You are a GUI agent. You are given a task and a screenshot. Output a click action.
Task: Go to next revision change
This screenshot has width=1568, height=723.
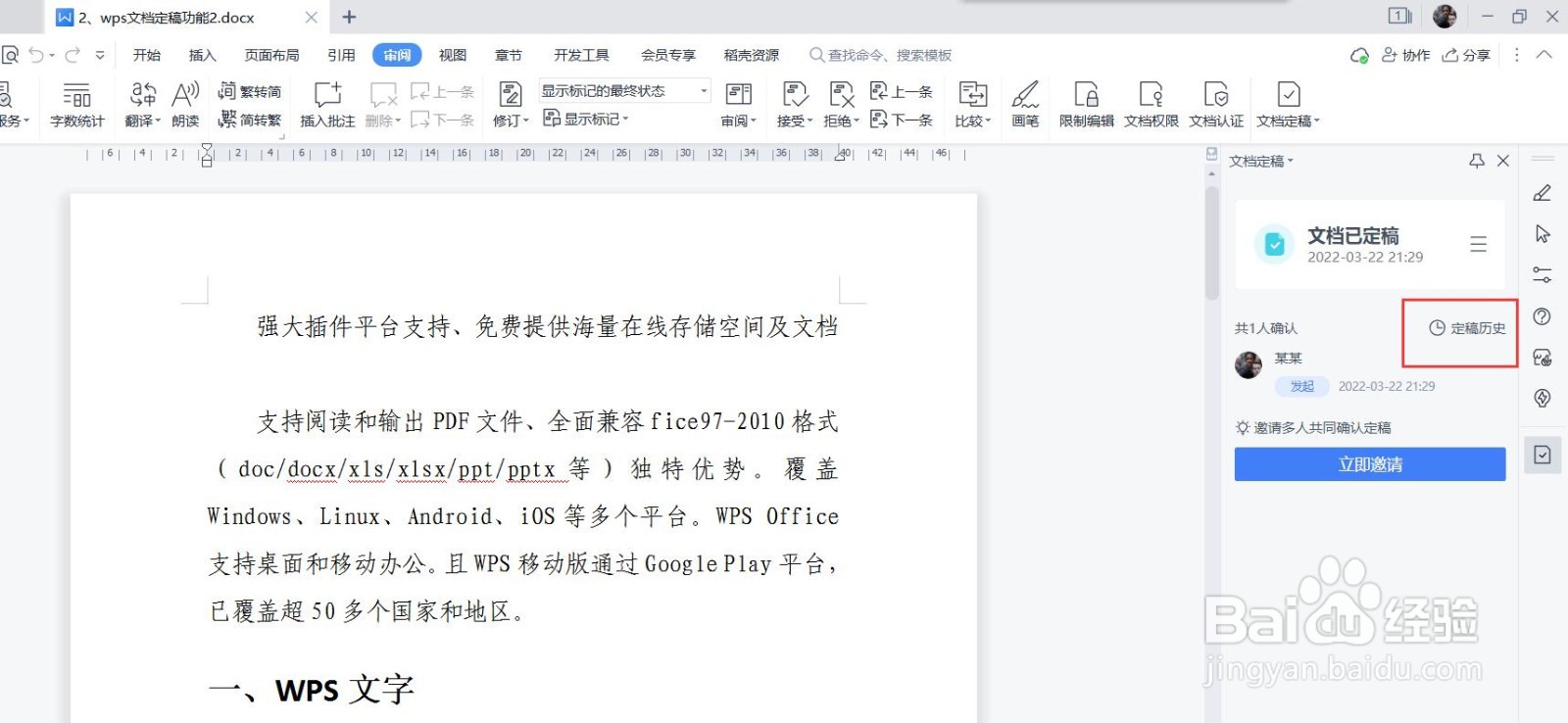(902, 120)
